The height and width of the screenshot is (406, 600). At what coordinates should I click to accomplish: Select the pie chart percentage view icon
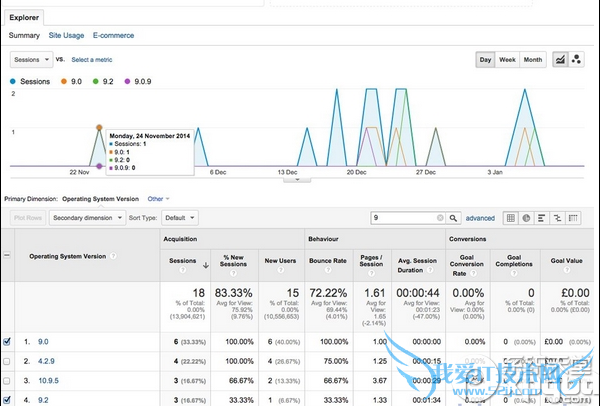coord(526,217)
